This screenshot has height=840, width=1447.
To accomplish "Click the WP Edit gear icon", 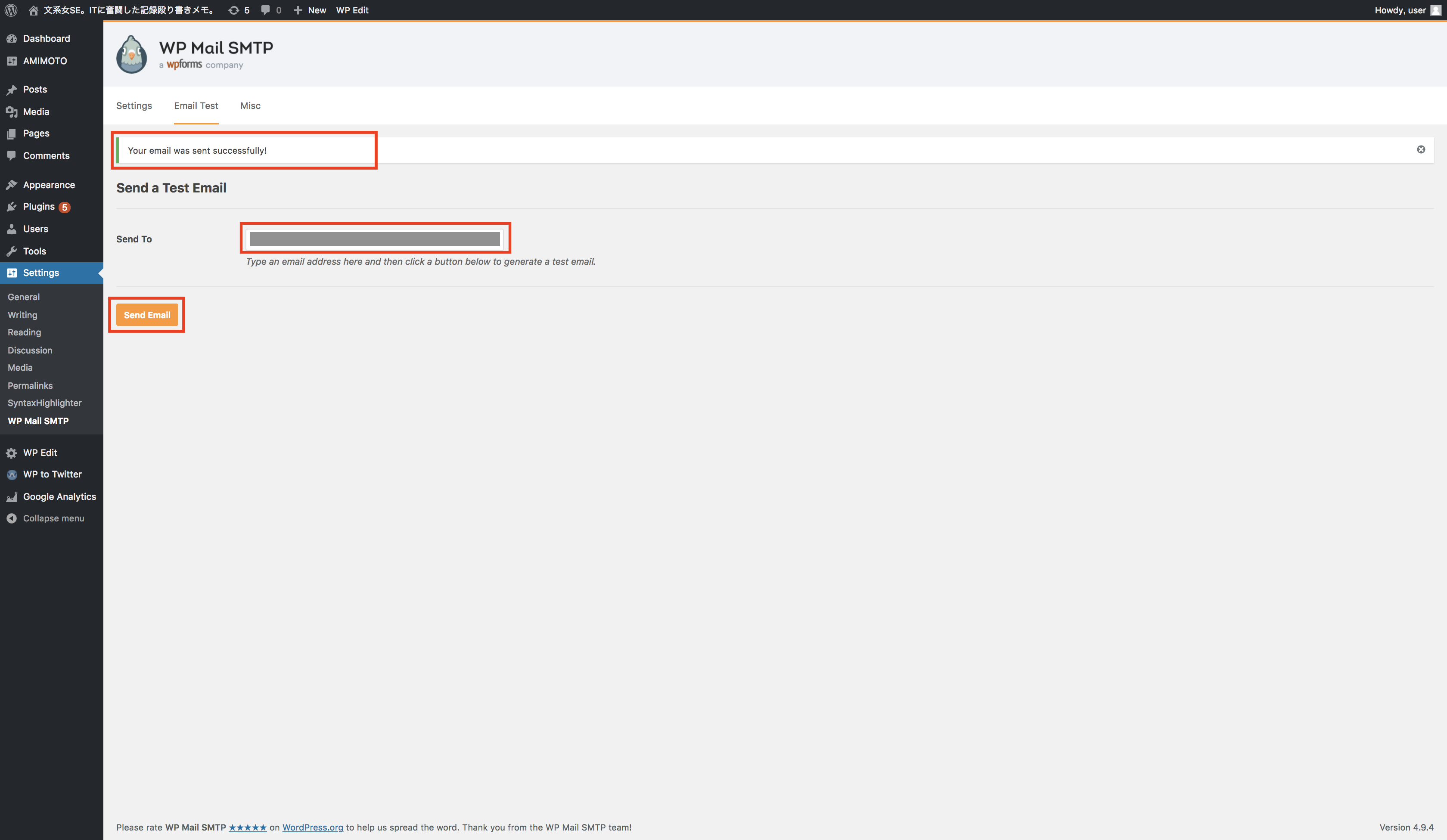I will (x=12, y=453).
